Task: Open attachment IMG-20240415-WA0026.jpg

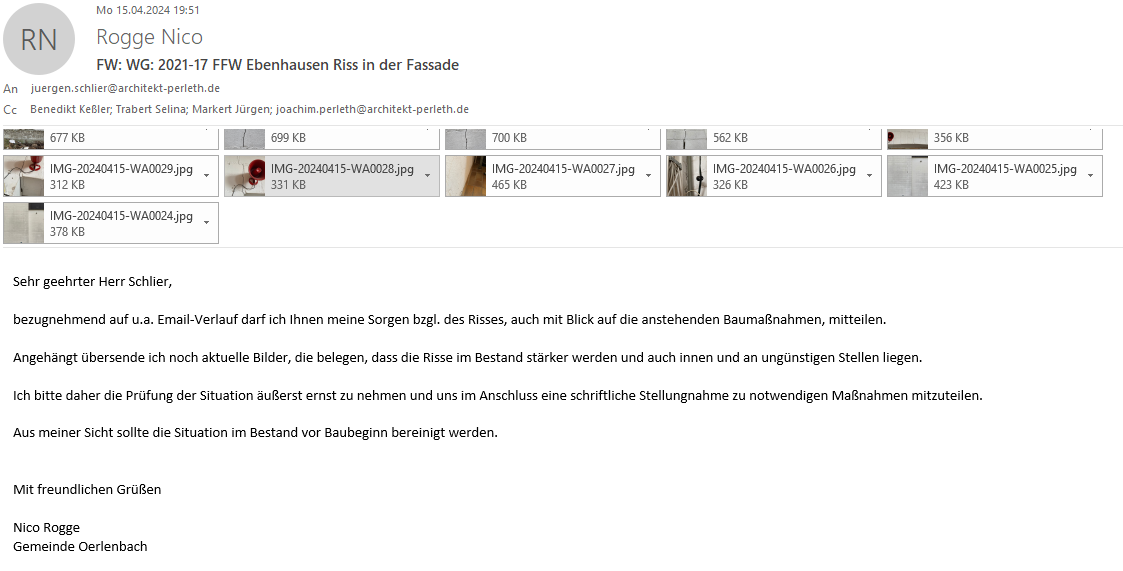Action: [773, 176]
